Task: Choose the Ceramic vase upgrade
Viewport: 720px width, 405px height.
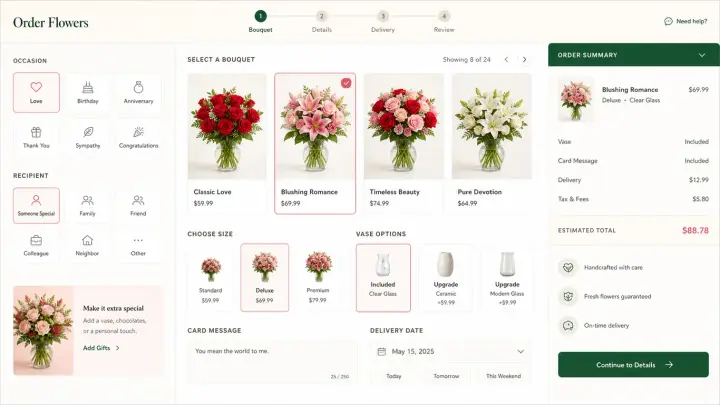Action: point(445,278)
